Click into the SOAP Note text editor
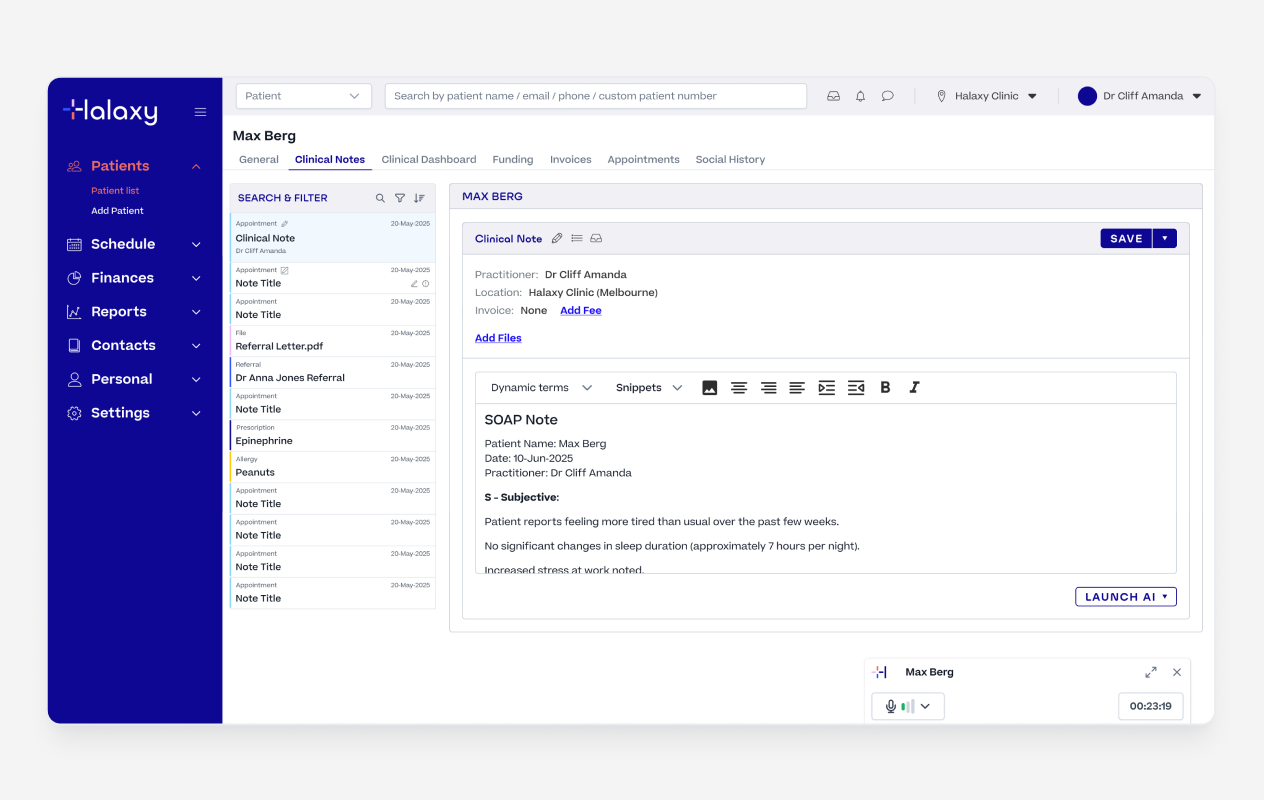Screen dimensions: 1264x800 (826, 488)
